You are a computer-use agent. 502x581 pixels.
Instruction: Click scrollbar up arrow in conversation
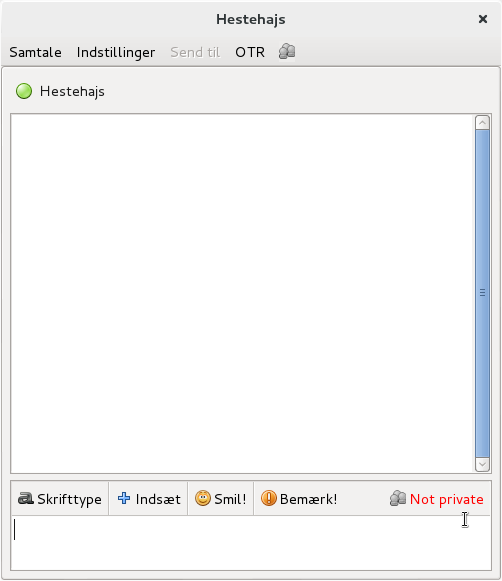pos(482,123)
